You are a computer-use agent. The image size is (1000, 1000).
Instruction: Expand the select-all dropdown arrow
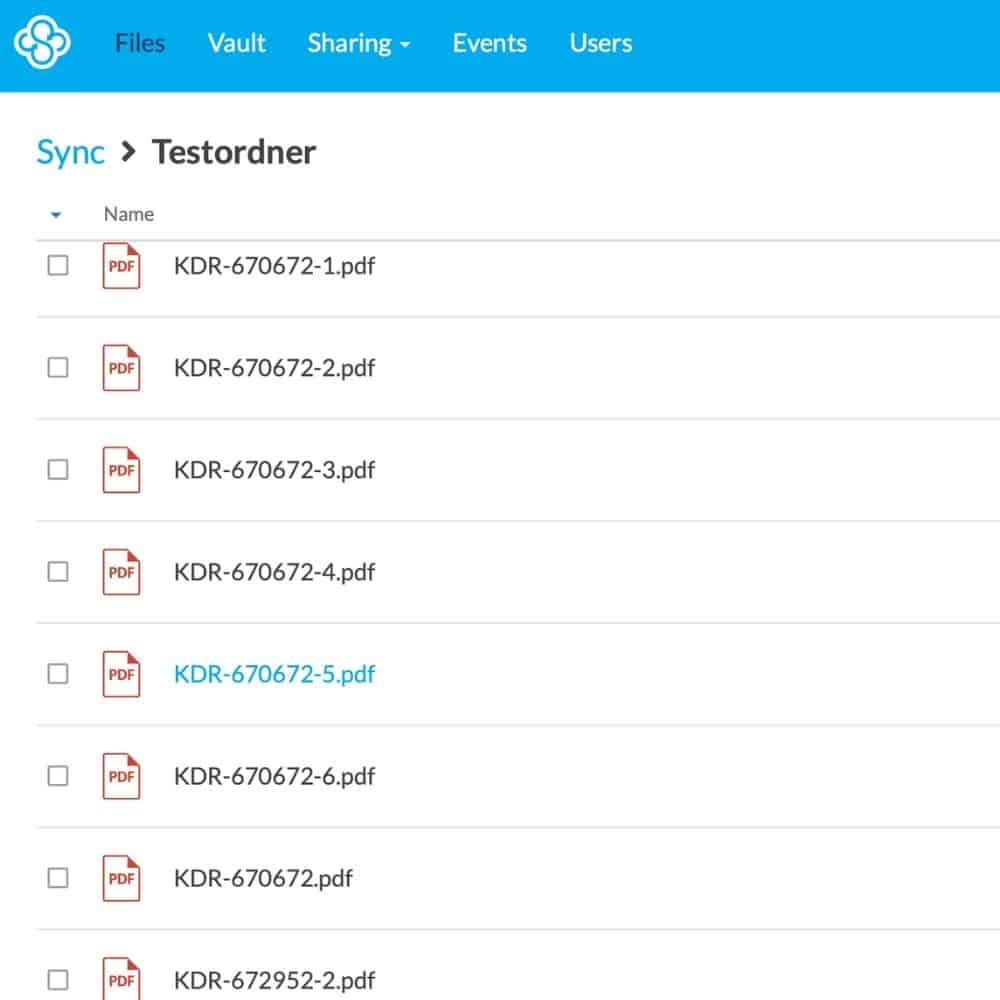[56, 215]
